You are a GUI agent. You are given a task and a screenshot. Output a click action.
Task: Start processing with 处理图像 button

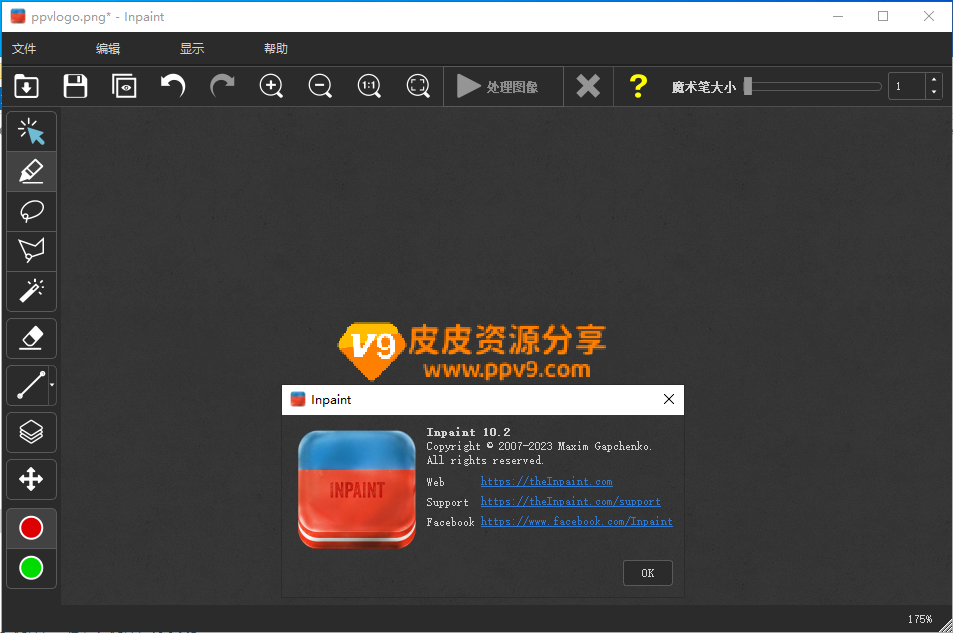(x=503, y=86)
